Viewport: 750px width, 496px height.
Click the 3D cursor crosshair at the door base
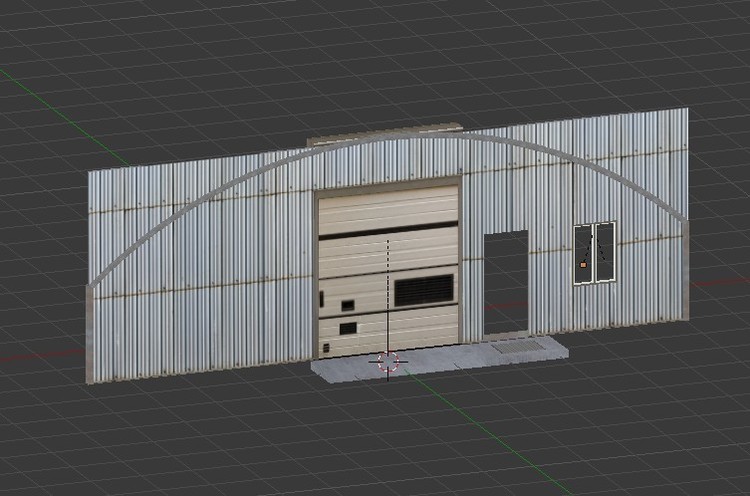388,362
